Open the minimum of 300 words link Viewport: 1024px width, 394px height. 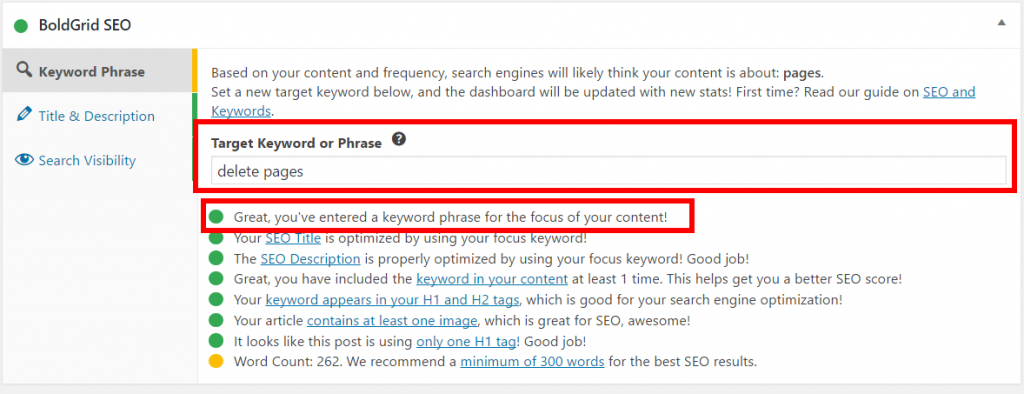click(x=532, y=361)
